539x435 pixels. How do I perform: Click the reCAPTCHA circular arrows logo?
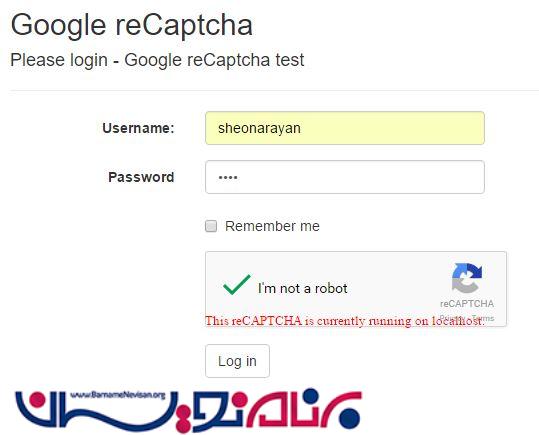tap(466, 278)
